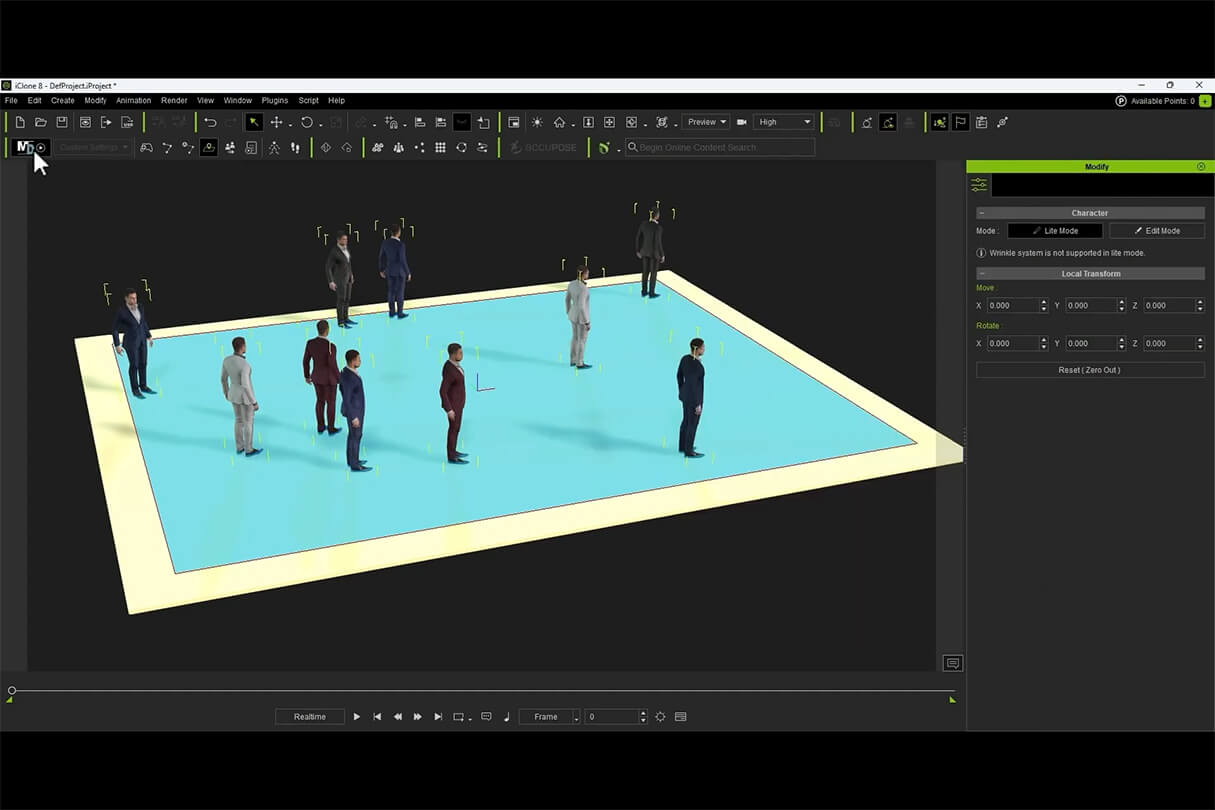Select the Move object tool
This screenshot has height=810, width=1215.
click(277, 122)
